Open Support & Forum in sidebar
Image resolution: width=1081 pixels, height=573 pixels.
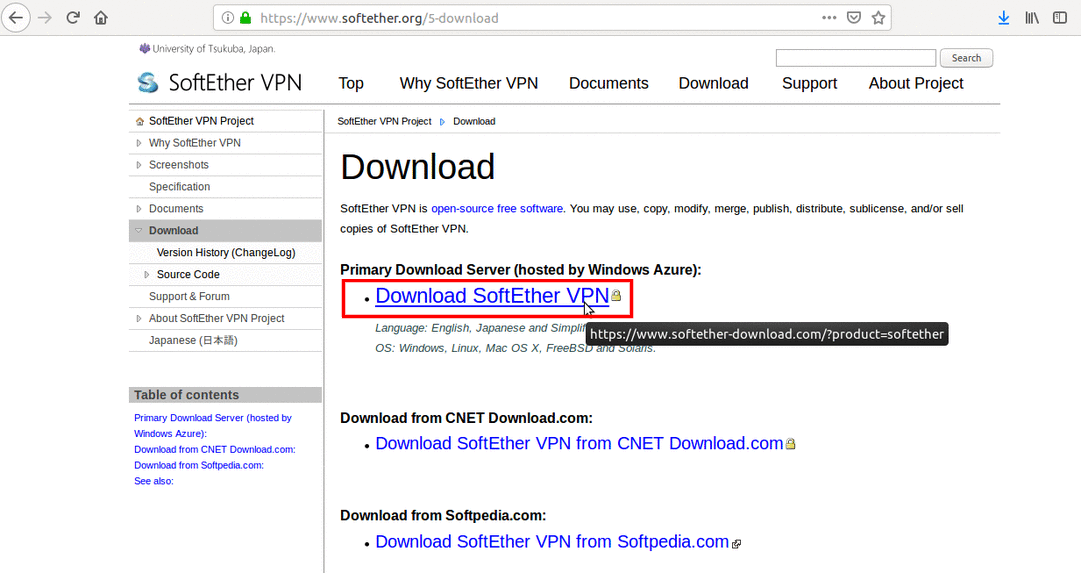click(189, 296)
